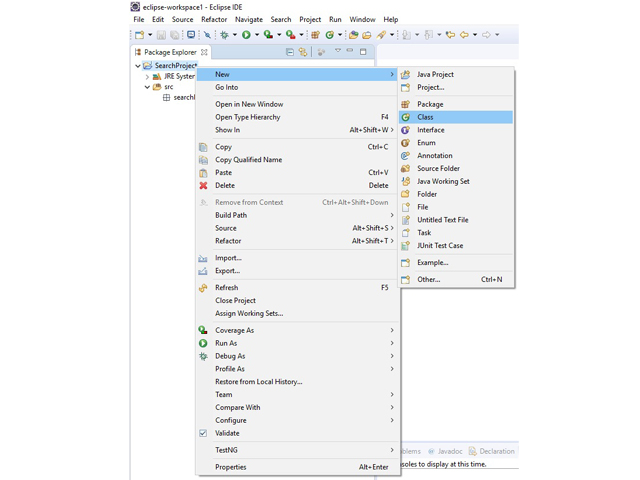The width and height of the screenshot is (640, 480).
Task: Click Properties at menu bottom
Action: point(297,467)
